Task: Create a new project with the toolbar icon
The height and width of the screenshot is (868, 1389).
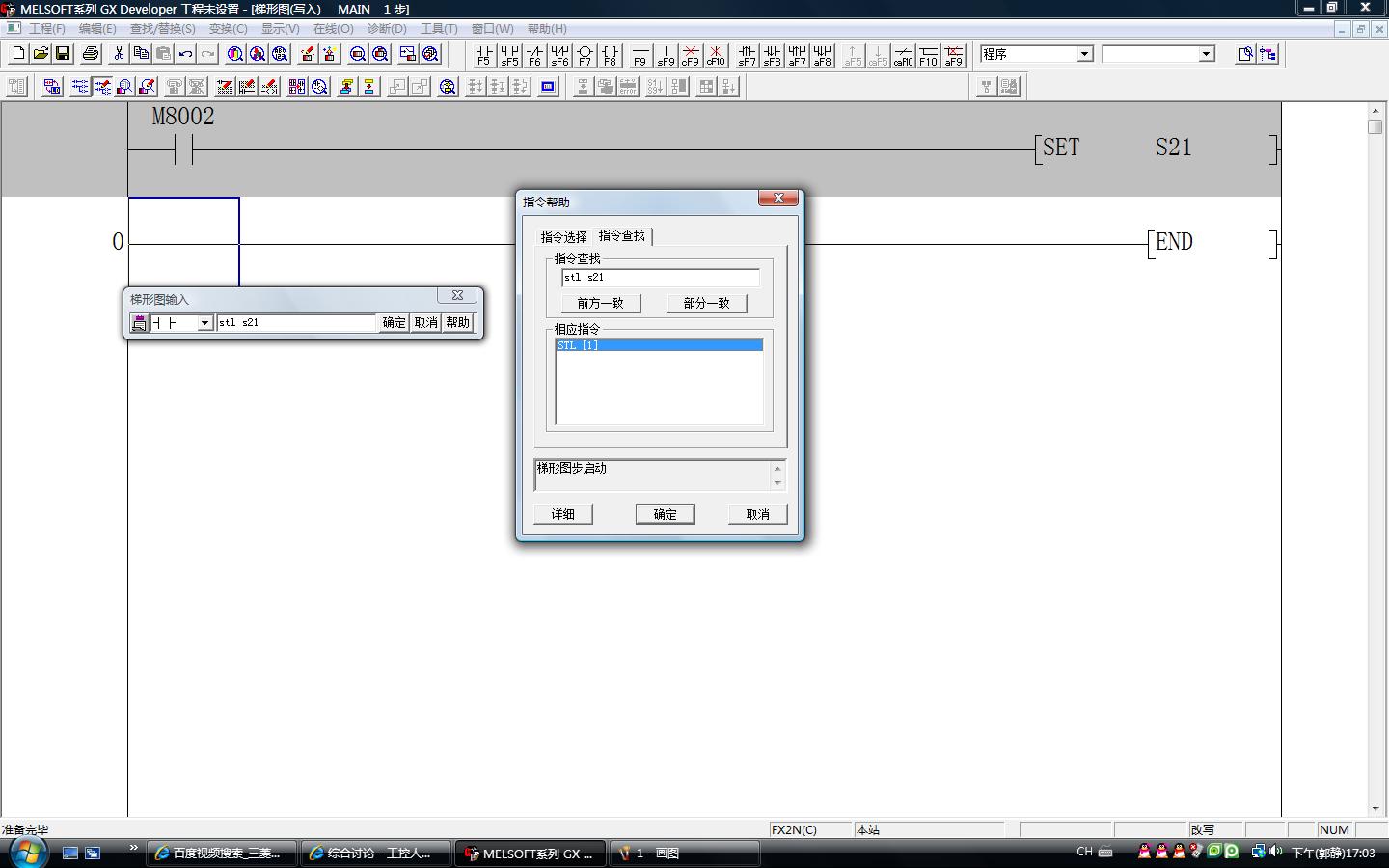Action: tap(18, 54)
